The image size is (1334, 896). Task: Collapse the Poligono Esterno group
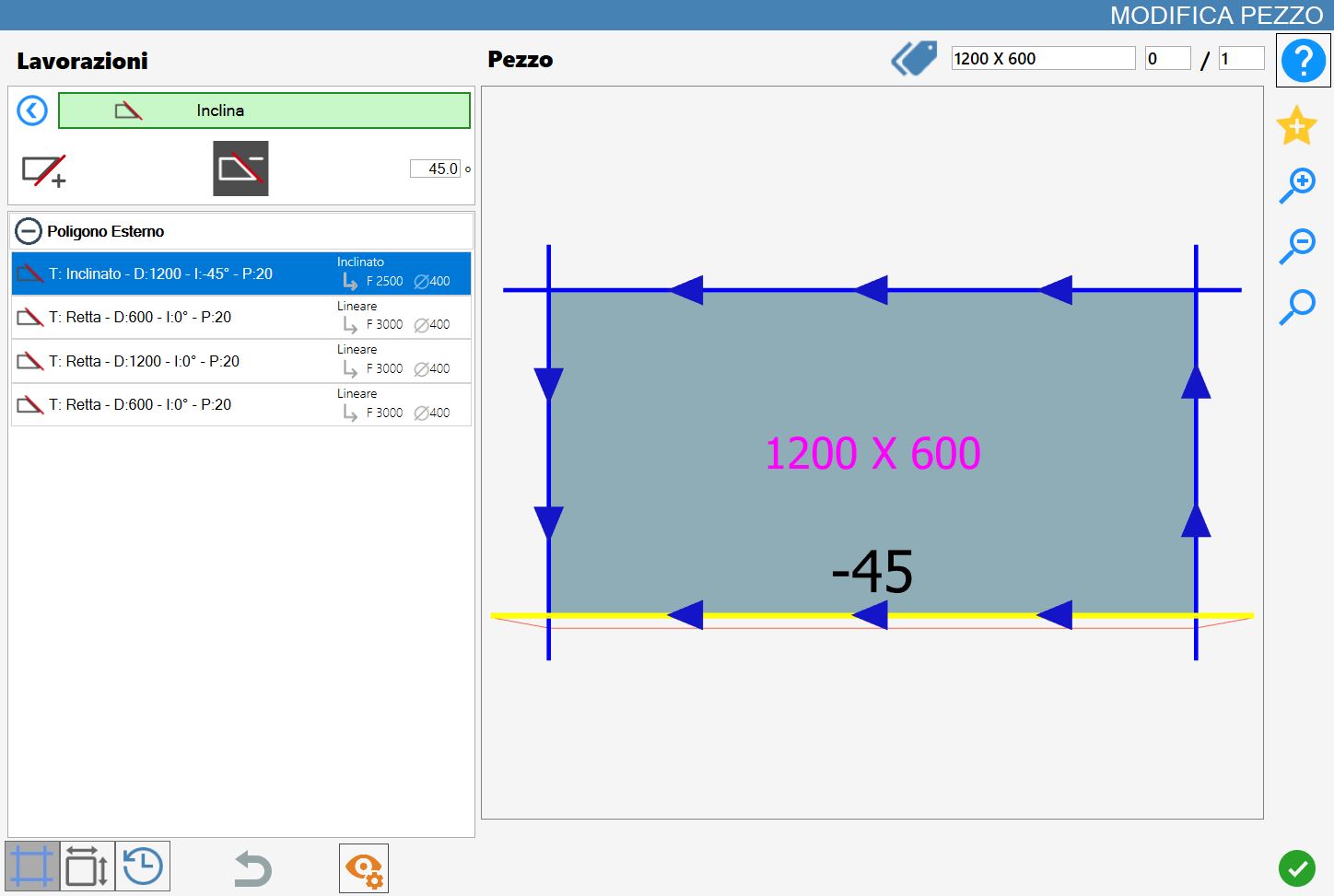coord(29,231)
